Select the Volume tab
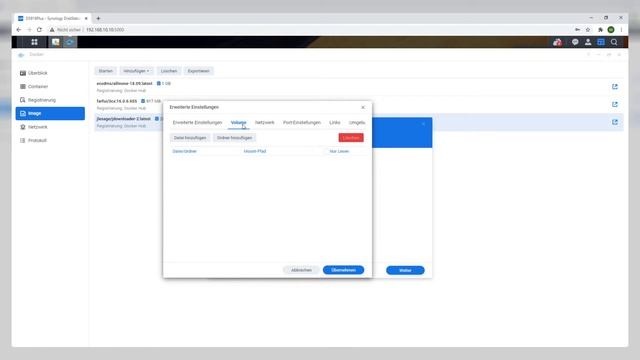Image resolution: width=640 pixels, height=360 pixels. [238, 122]
